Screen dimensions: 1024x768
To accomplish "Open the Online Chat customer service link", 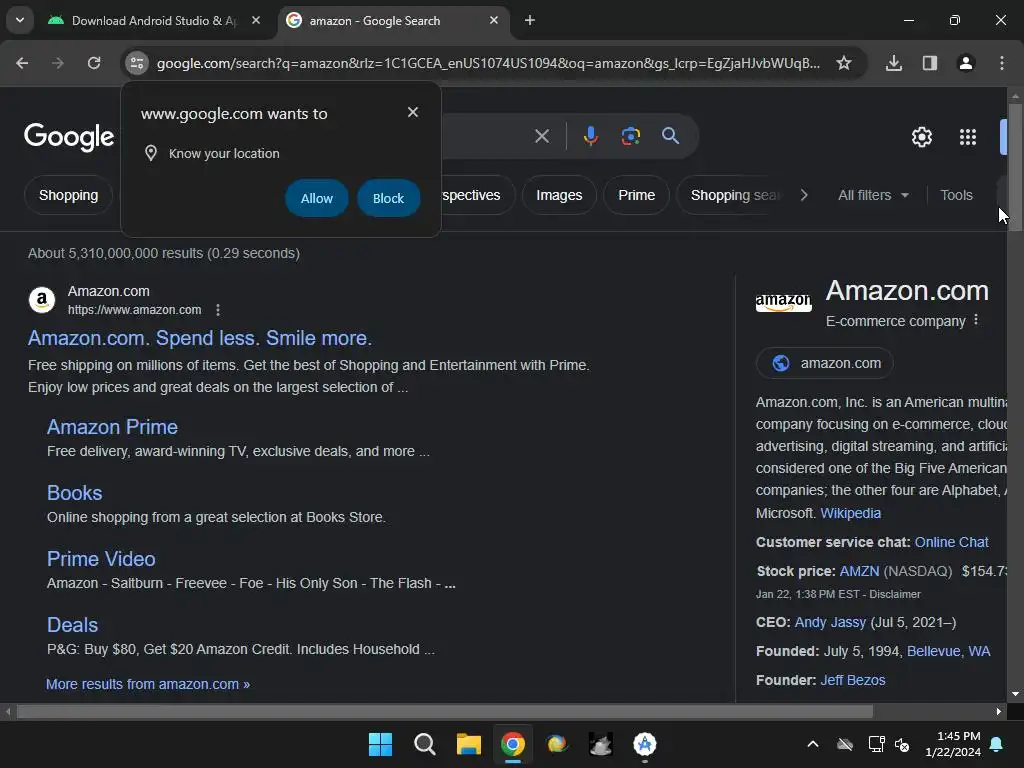I will (952, 542).
